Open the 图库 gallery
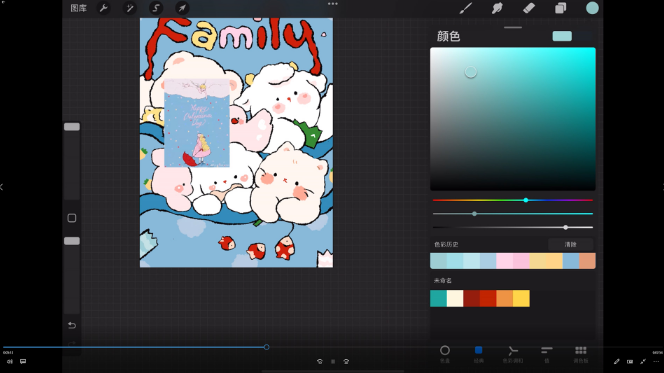 tap(78, 8)
